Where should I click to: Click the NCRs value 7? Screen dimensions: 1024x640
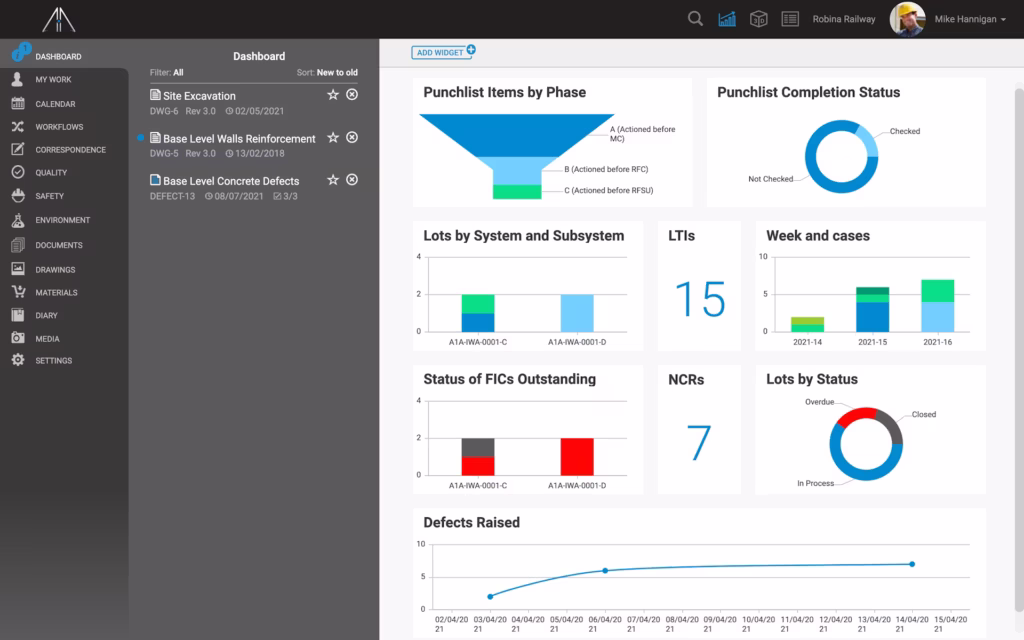[x=699, y=443]
